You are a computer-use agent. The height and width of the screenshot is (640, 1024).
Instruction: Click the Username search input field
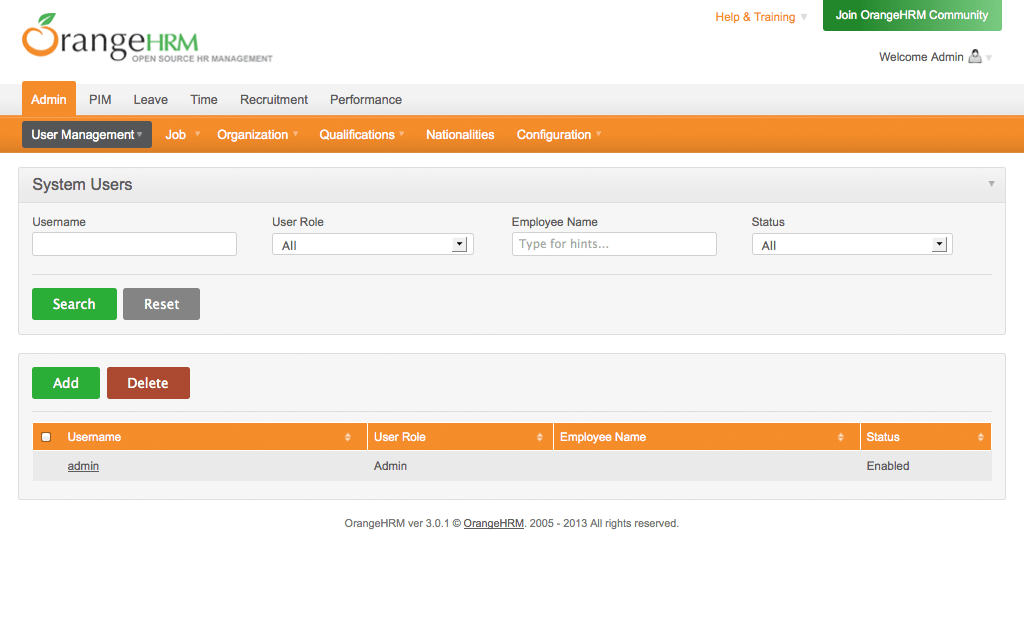pos(134,244)
